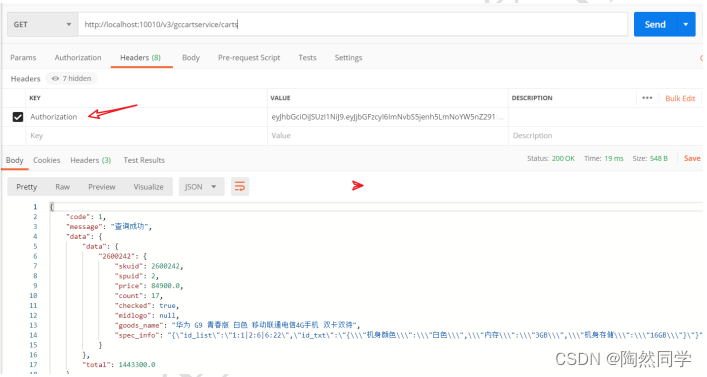Viewport: 707px width, 377px height.
Task: Click the KEY column header
Action: pyautogui.click(x=35, y=98)
